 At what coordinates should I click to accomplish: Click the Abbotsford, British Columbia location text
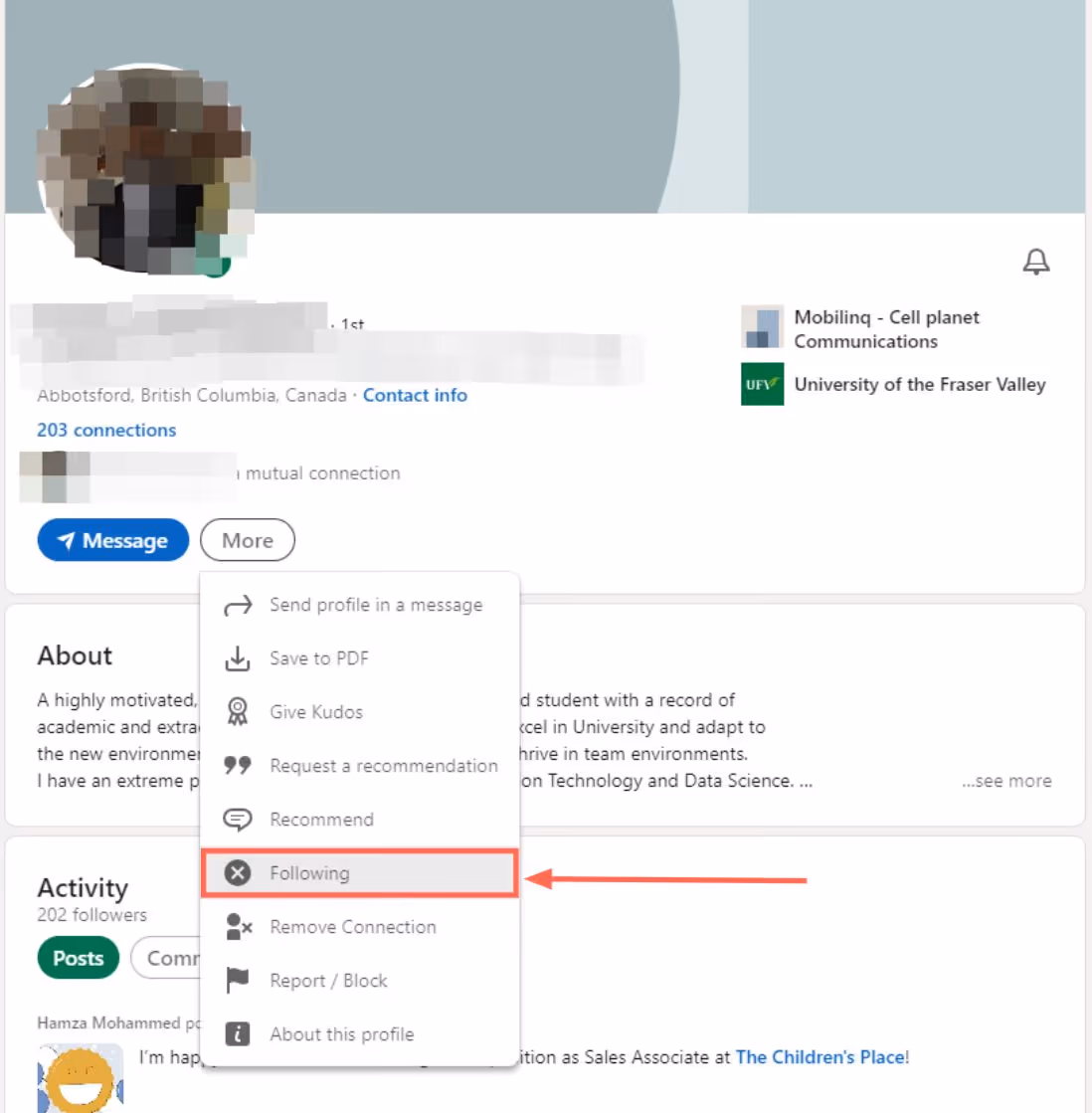192,396
